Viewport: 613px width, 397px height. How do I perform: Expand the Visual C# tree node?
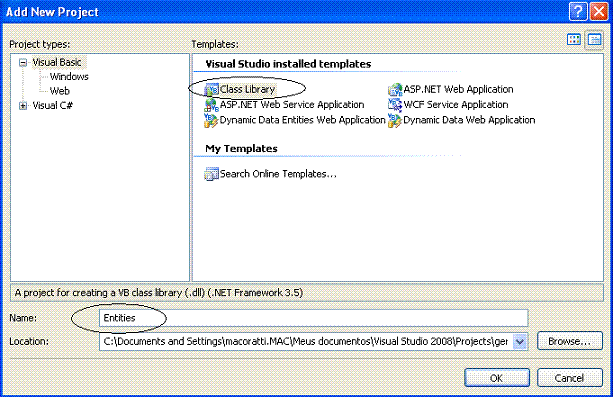[x=23, y=106]
